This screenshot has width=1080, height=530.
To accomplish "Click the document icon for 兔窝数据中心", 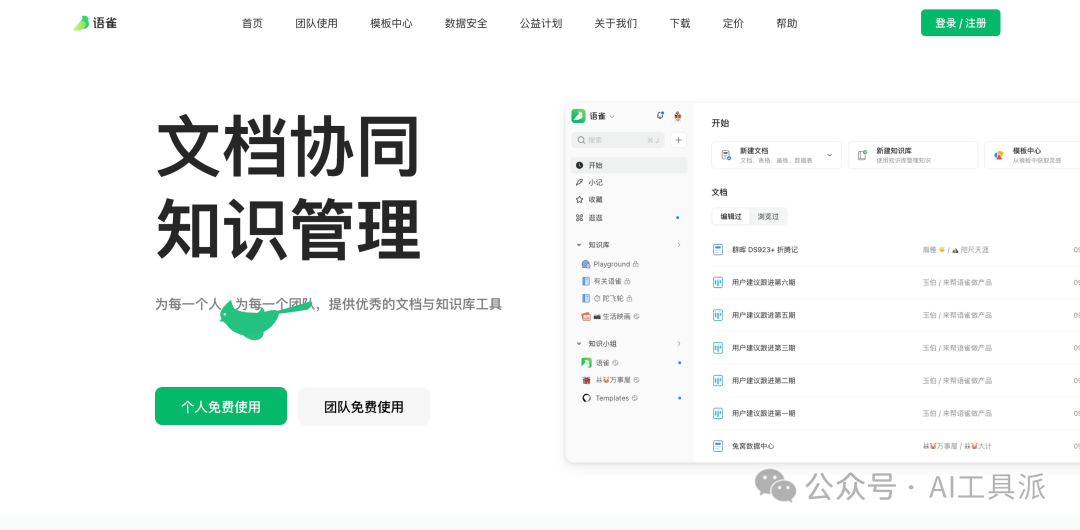I will point(718,446).
